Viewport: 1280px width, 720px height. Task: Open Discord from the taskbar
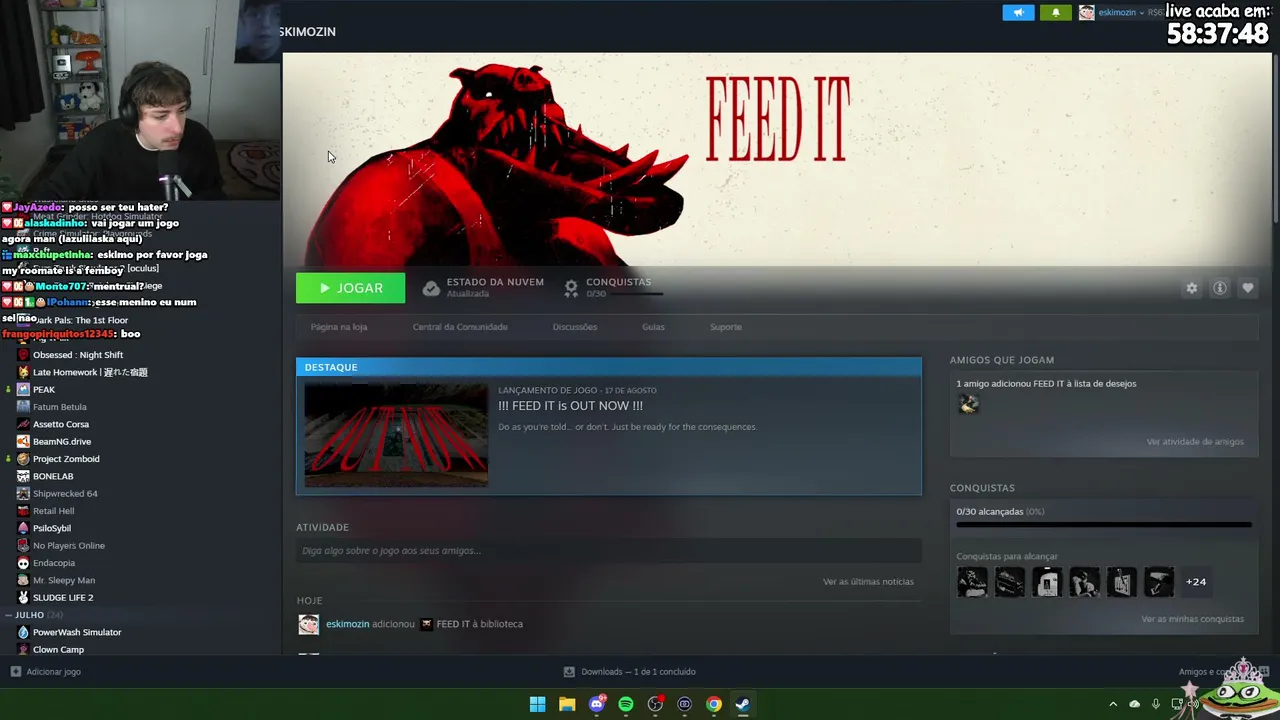click(x=597, y=704)
